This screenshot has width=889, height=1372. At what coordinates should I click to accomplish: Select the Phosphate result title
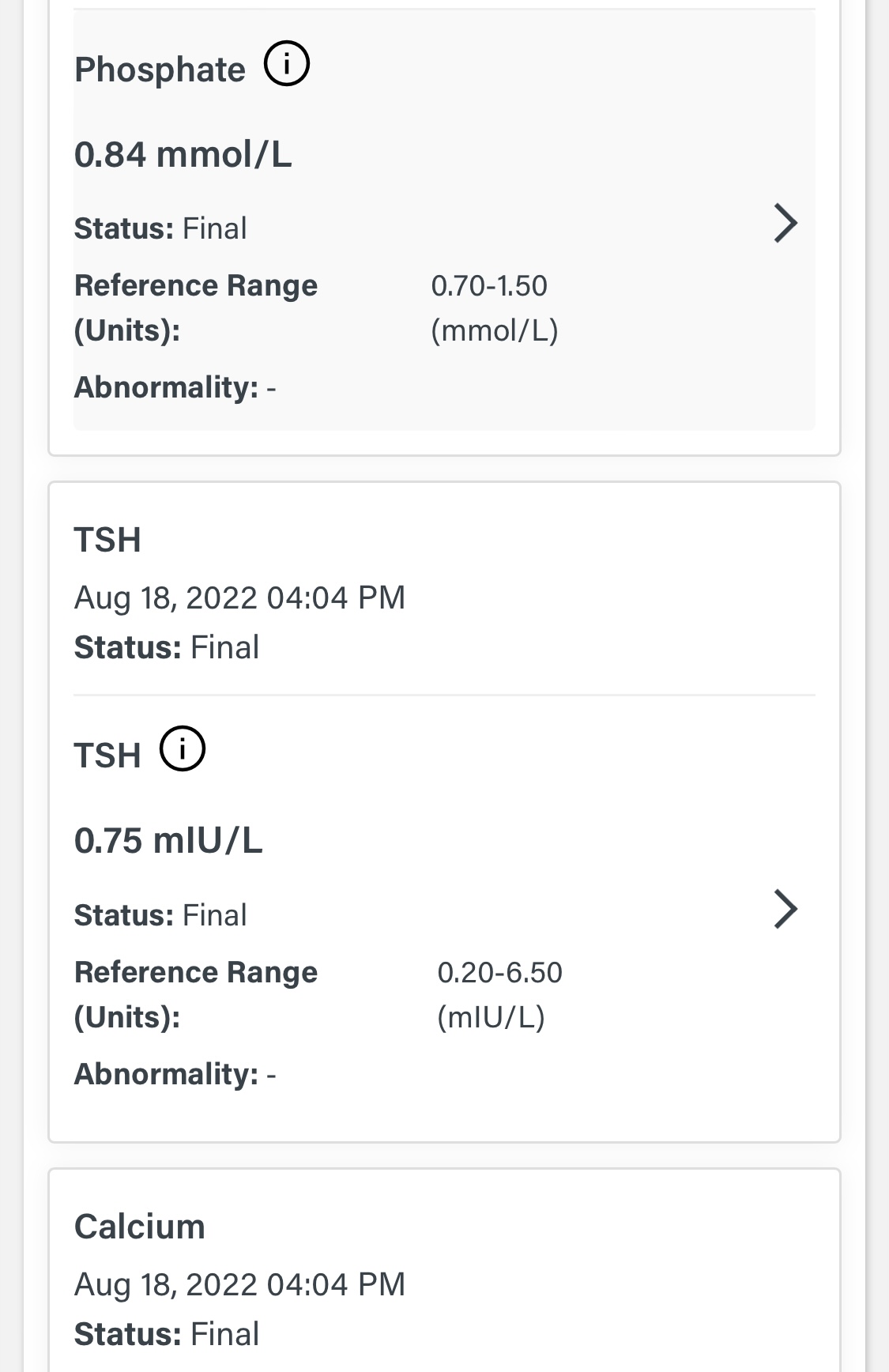160,70
